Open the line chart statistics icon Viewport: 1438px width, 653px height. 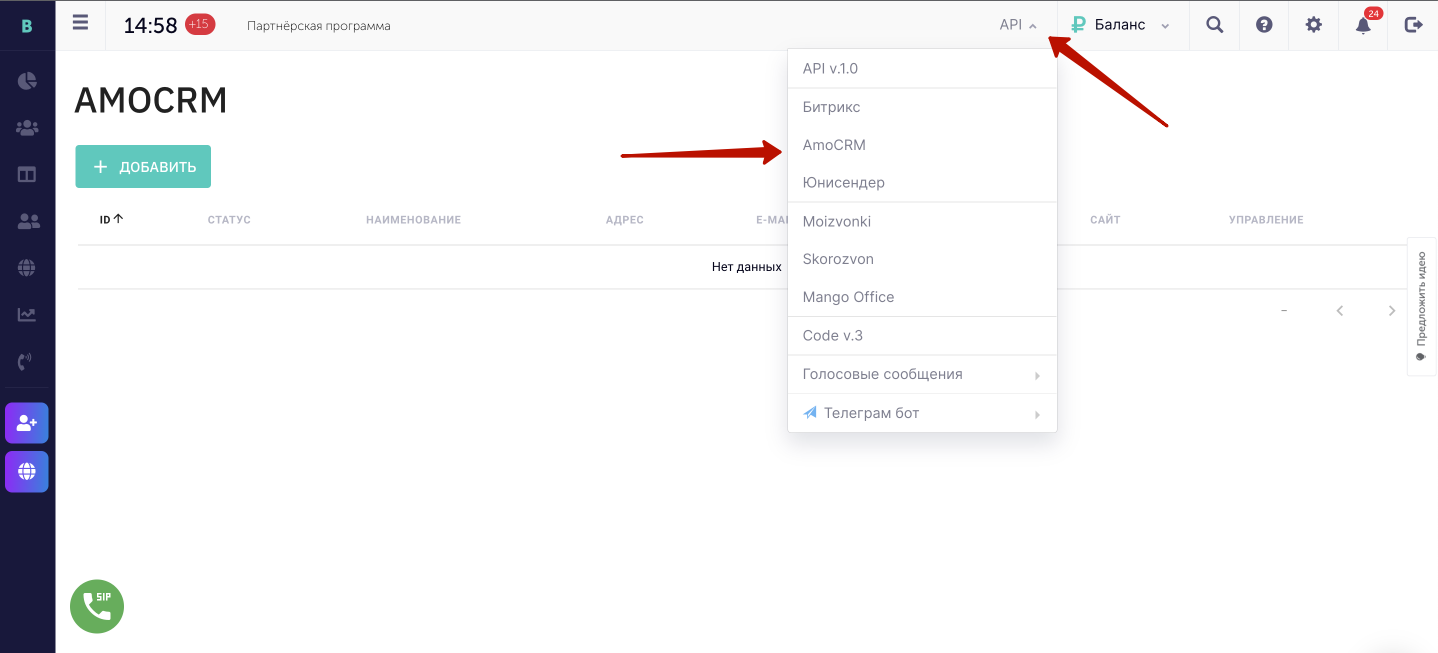(x=27, y=315)
